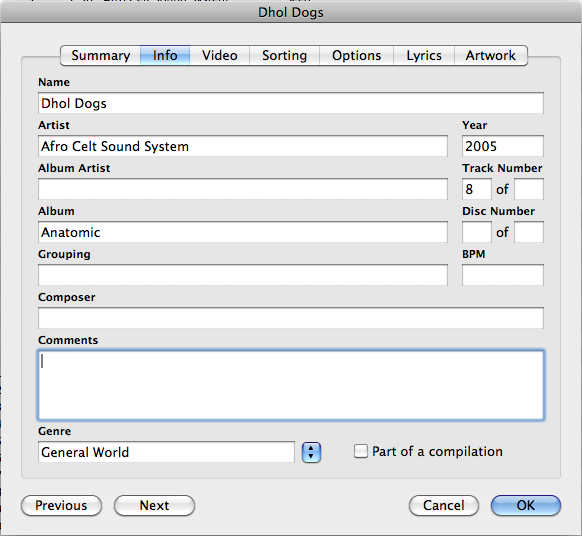
Task: Open the Video tab
Action: coord(220,56)
